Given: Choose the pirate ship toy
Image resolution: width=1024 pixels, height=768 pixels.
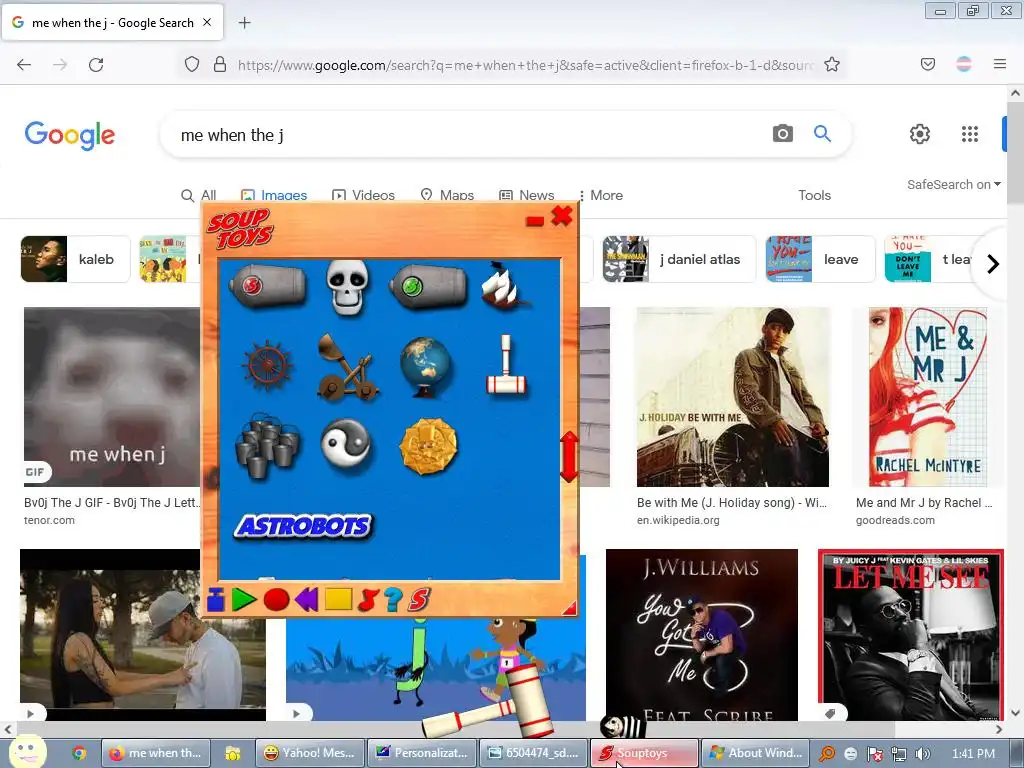Looking at the screenshot, I should point(504,286).
